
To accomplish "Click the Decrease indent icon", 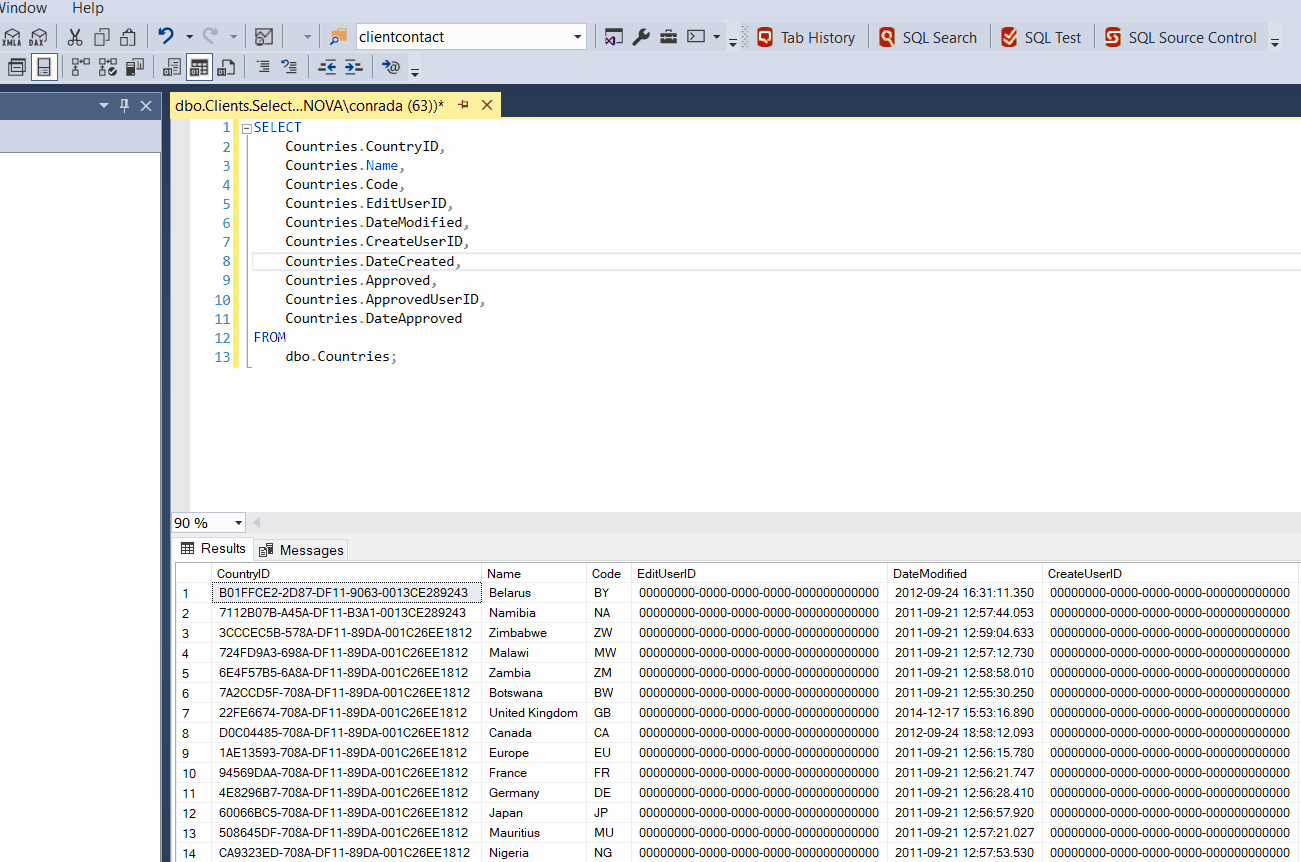I will 327,67.
